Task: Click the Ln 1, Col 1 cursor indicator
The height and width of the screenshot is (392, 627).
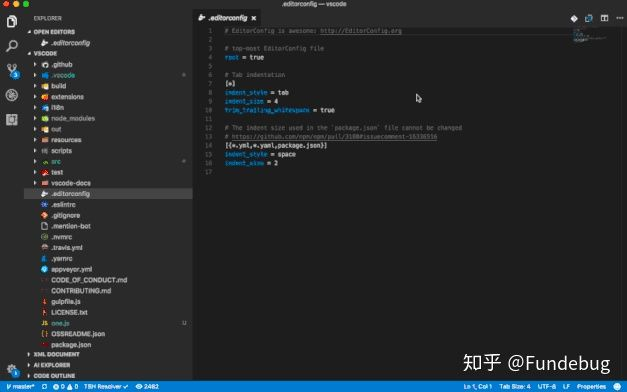Action: [x=477, y=387]
